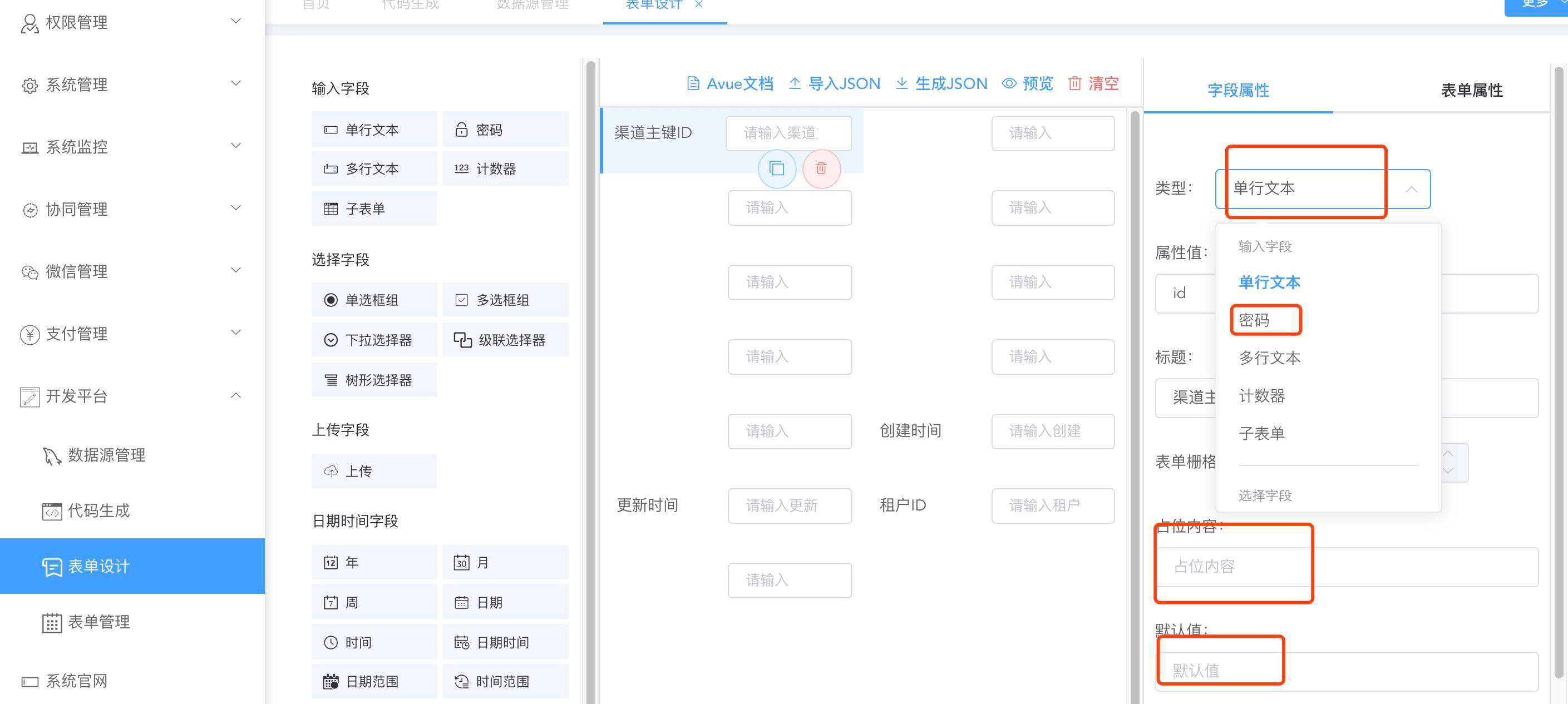Click 生成JSON download icon
The height and width of the screenshot is (704, 1568).
point(901,83)
